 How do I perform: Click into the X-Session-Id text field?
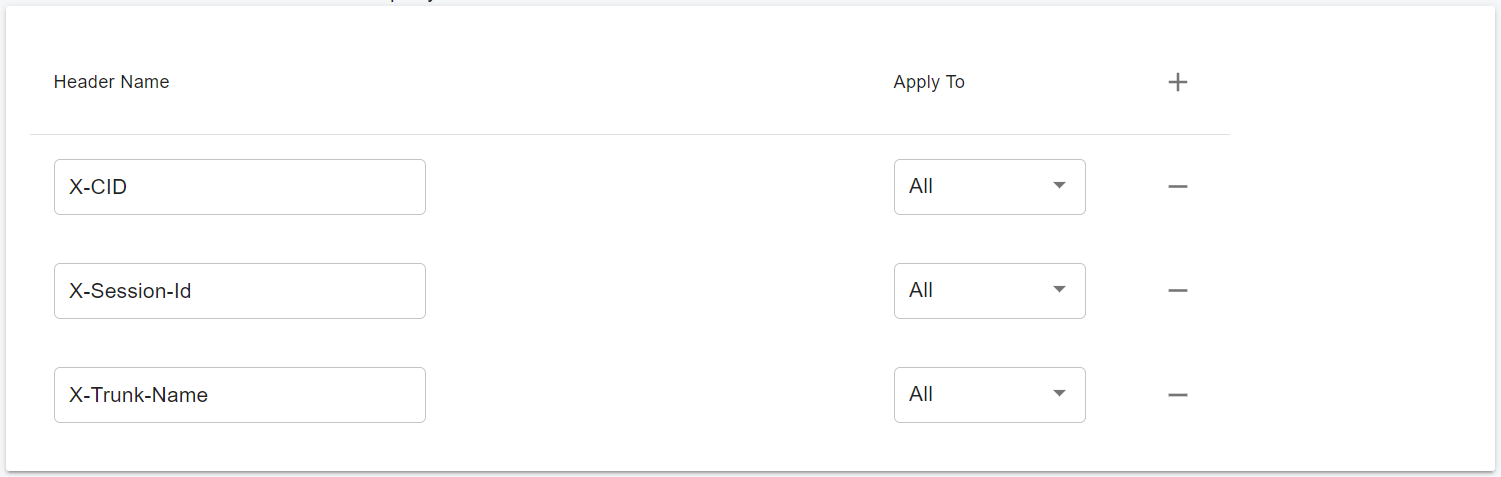pos(240,290)
